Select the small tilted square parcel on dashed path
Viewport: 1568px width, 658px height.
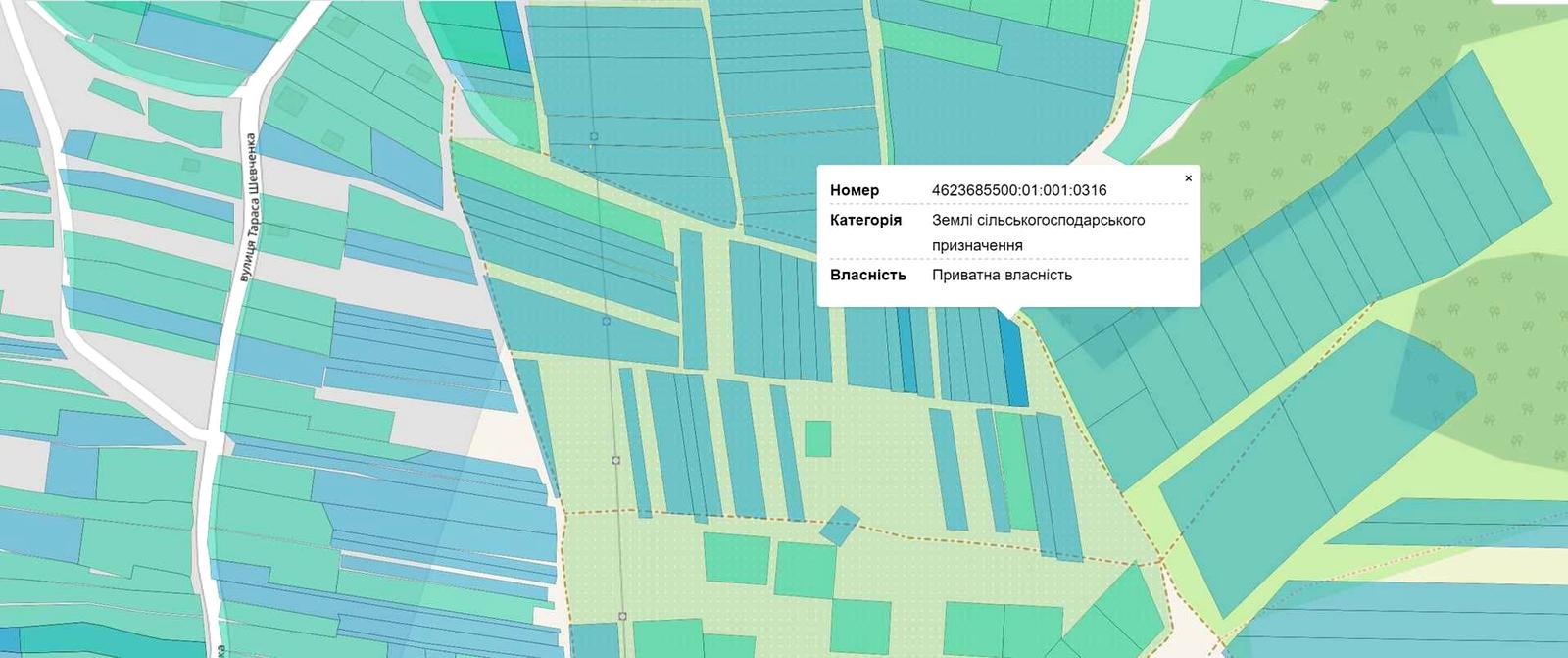coord(839,527)
